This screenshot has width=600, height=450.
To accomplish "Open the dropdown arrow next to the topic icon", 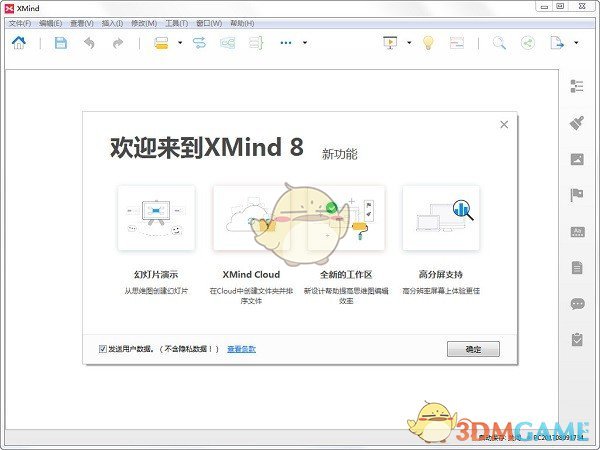I will tap(180, 42).
